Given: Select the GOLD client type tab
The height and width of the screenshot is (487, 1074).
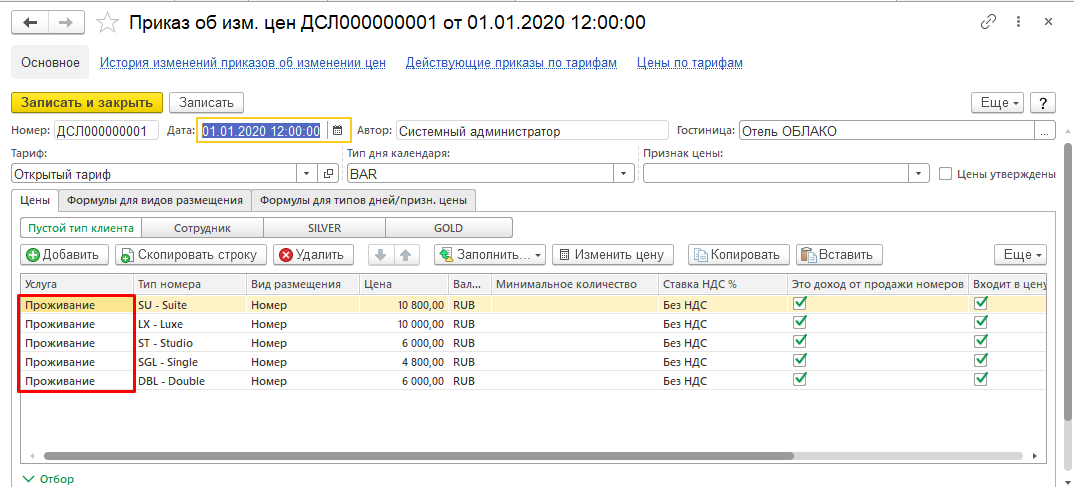Looking at the screenshot, I should click(449, 228).
